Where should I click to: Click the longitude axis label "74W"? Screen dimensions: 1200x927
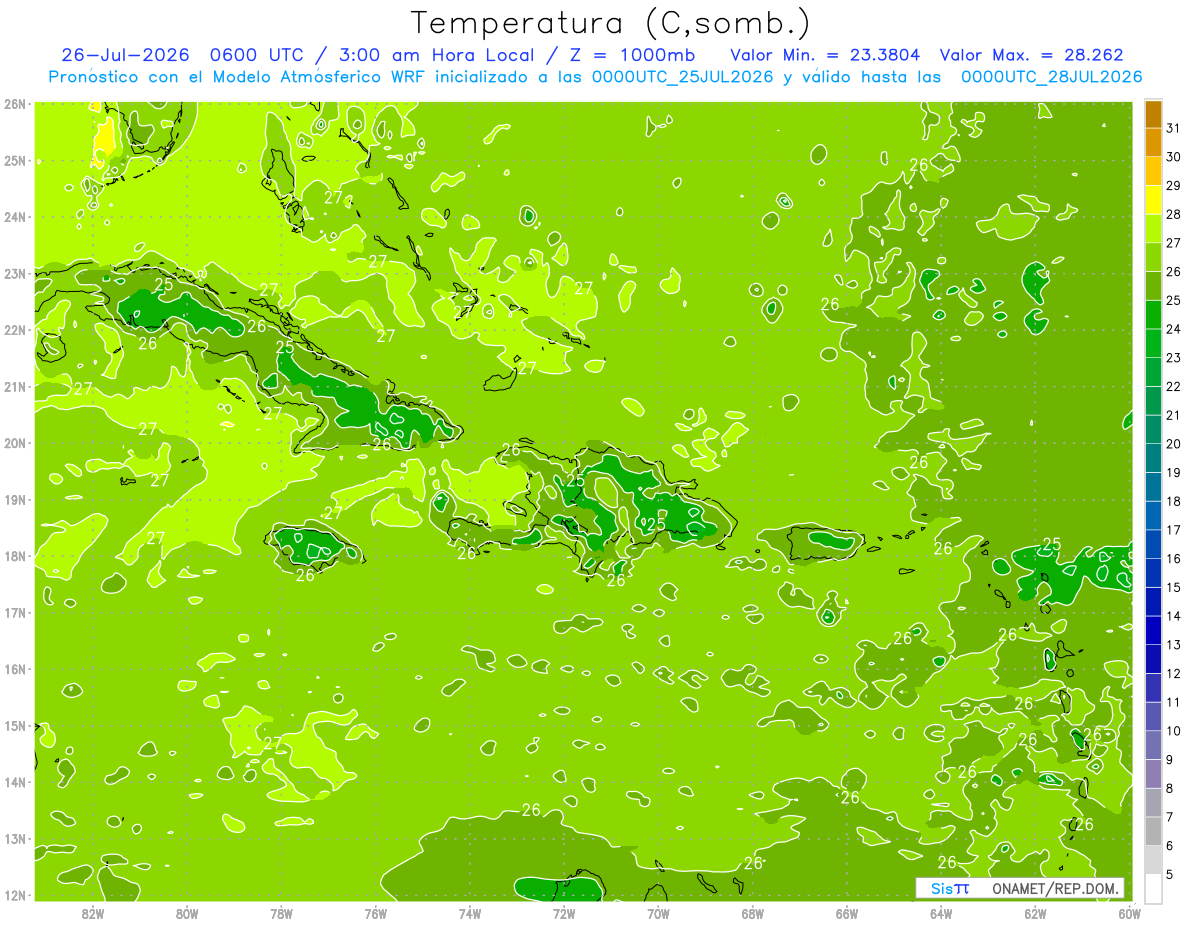(470, 913)
